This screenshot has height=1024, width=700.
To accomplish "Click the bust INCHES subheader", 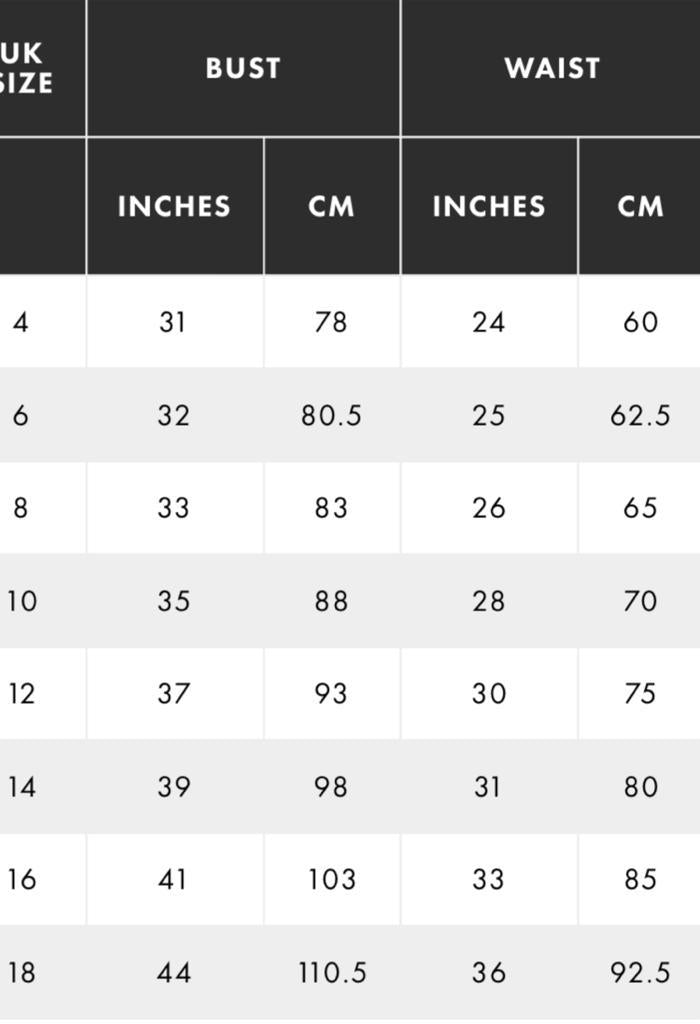I will (x=174, y=206).
